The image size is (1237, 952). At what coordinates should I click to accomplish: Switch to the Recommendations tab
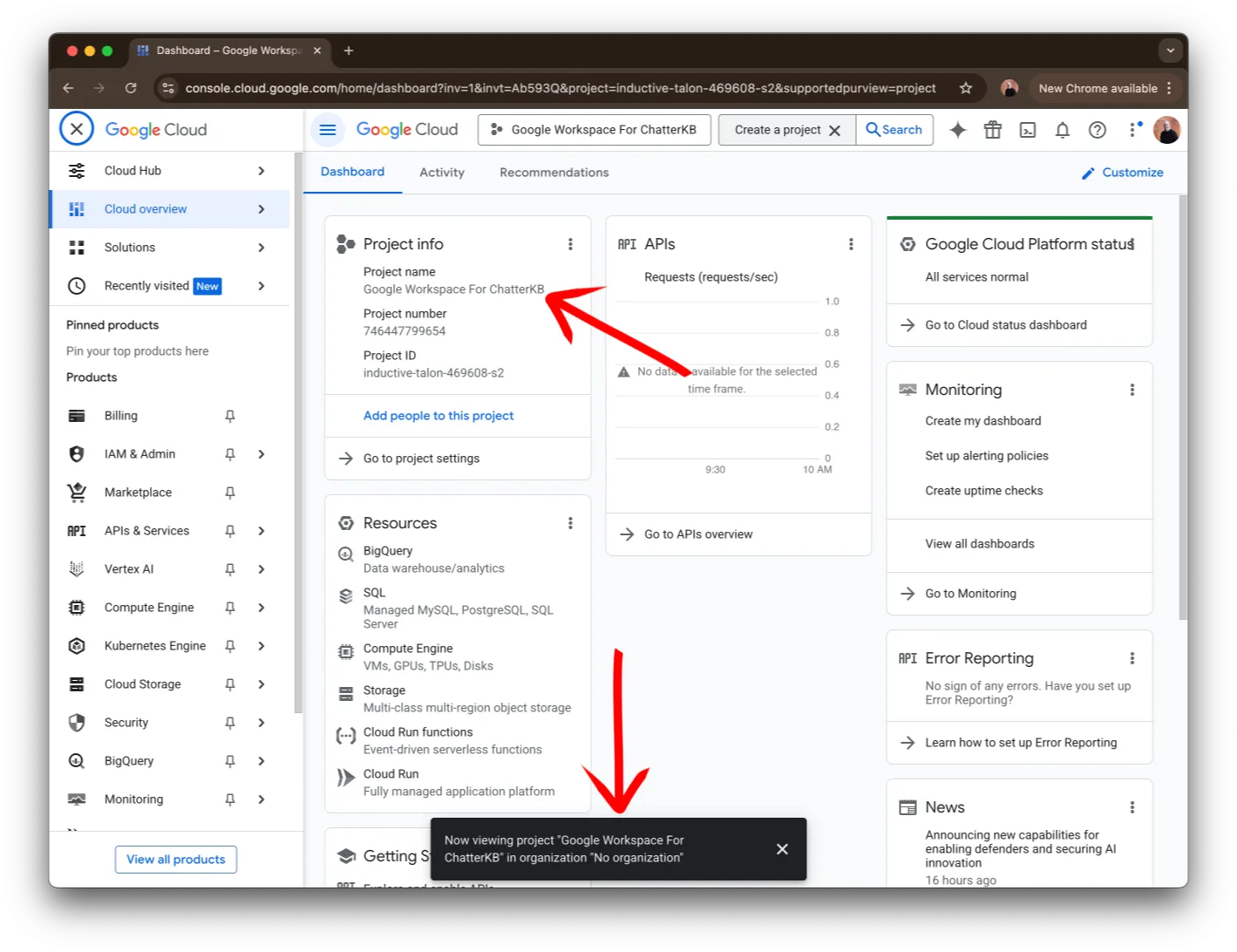click(554, 173)
